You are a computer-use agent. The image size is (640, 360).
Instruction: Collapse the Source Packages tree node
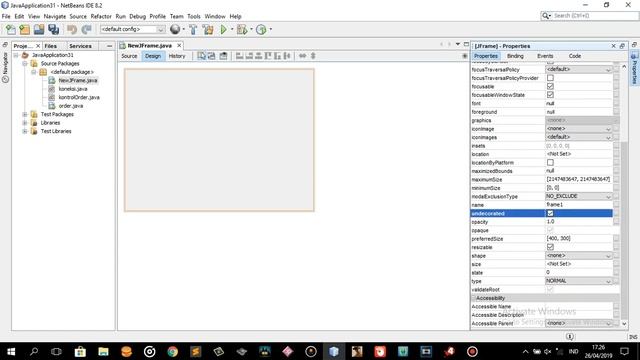(x=25, y=64)
